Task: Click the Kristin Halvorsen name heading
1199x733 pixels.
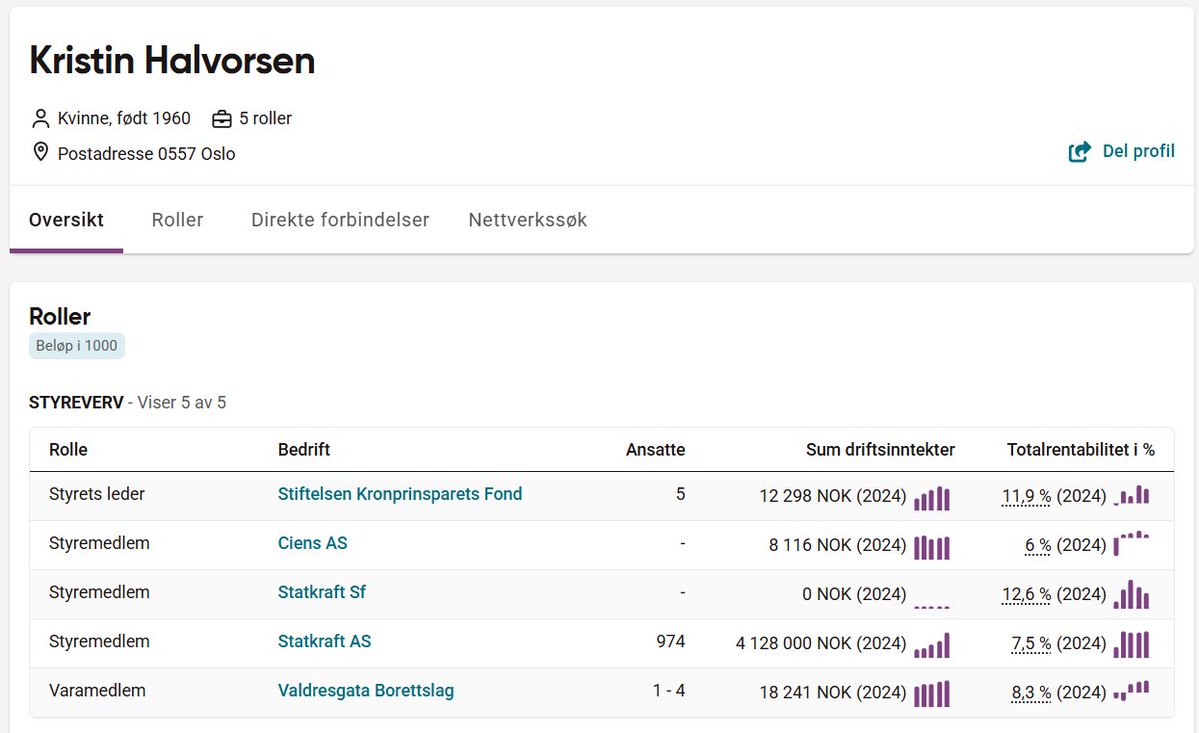Action: [172, 60]
